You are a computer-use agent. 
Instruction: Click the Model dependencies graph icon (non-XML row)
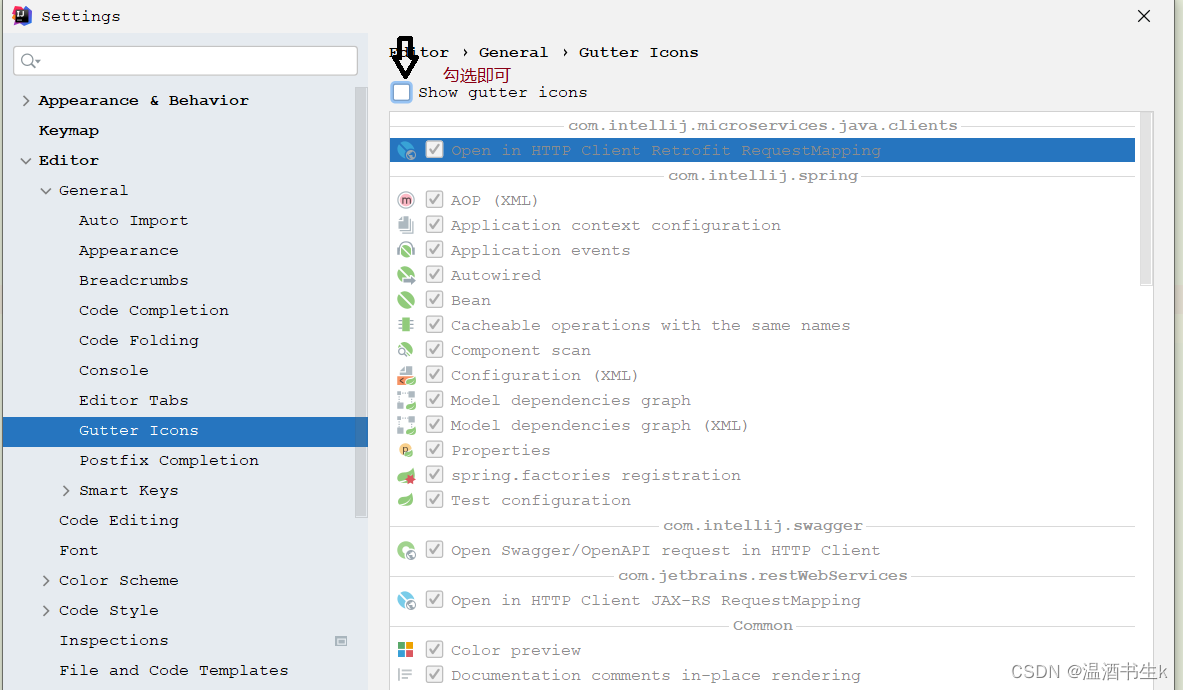(406, 400)
